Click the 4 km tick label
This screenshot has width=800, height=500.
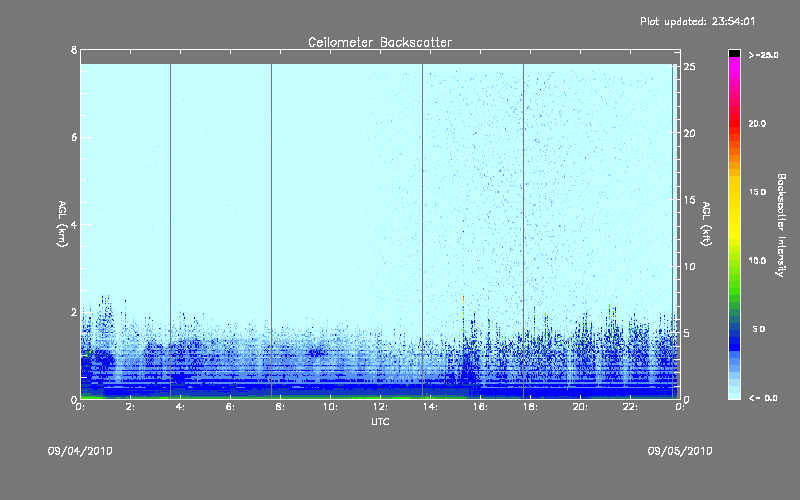74,224
